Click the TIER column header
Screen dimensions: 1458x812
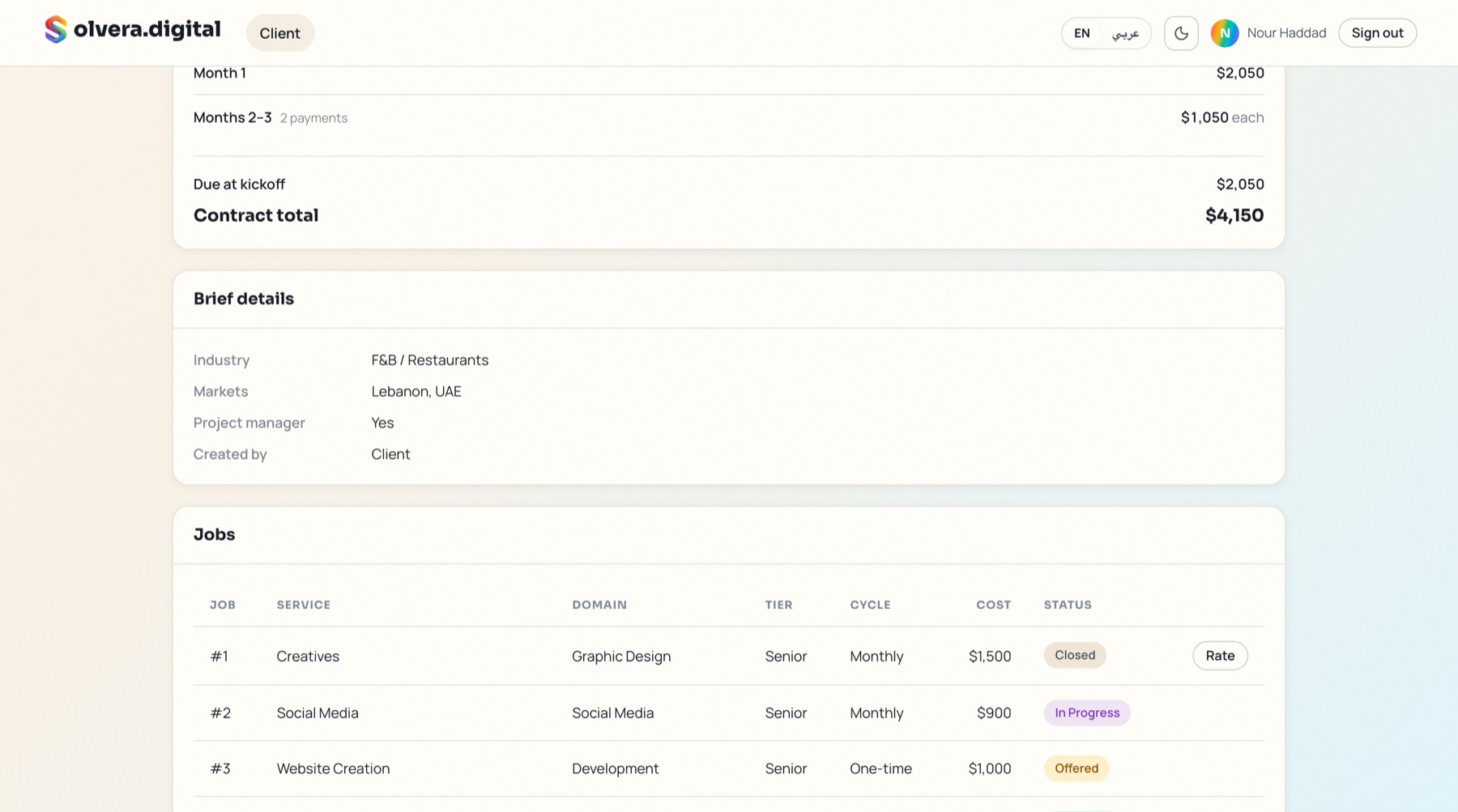pyautogui.click(x=779, y=605)
